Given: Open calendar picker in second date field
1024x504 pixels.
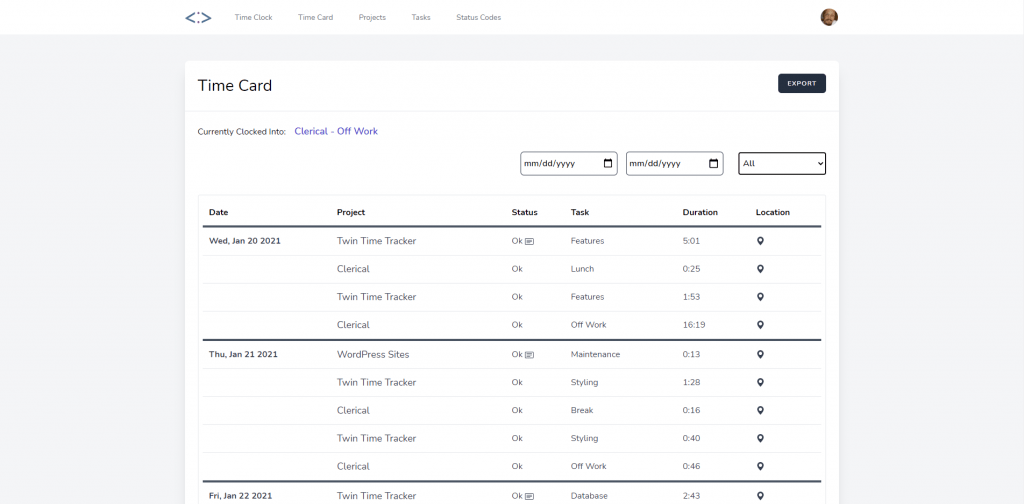Looking at the screenshot, I should click(714, 163).
